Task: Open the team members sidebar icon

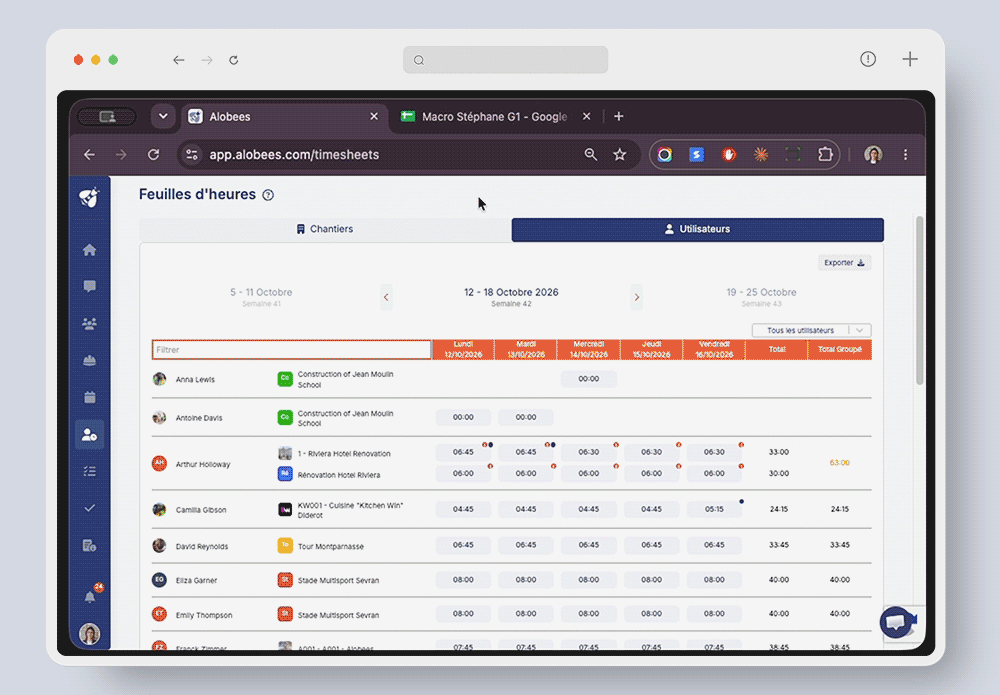Action: (89, 324)
